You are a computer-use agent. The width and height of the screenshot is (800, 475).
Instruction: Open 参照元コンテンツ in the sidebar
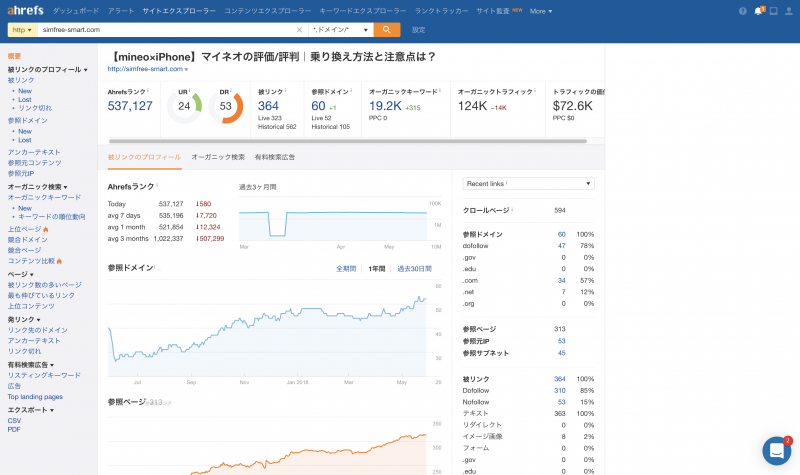[x=34, y=163]
